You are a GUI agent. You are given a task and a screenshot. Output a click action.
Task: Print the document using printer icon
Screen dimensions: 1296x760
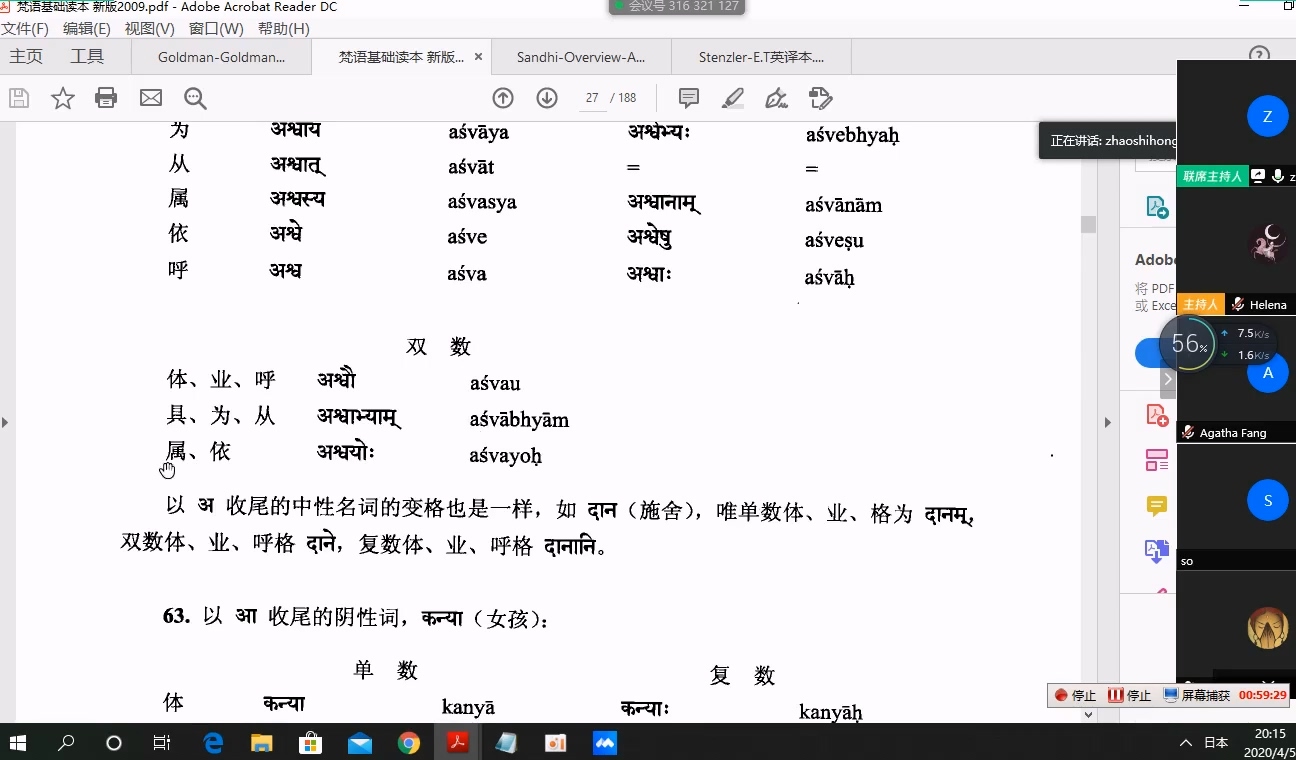(106, 98)
